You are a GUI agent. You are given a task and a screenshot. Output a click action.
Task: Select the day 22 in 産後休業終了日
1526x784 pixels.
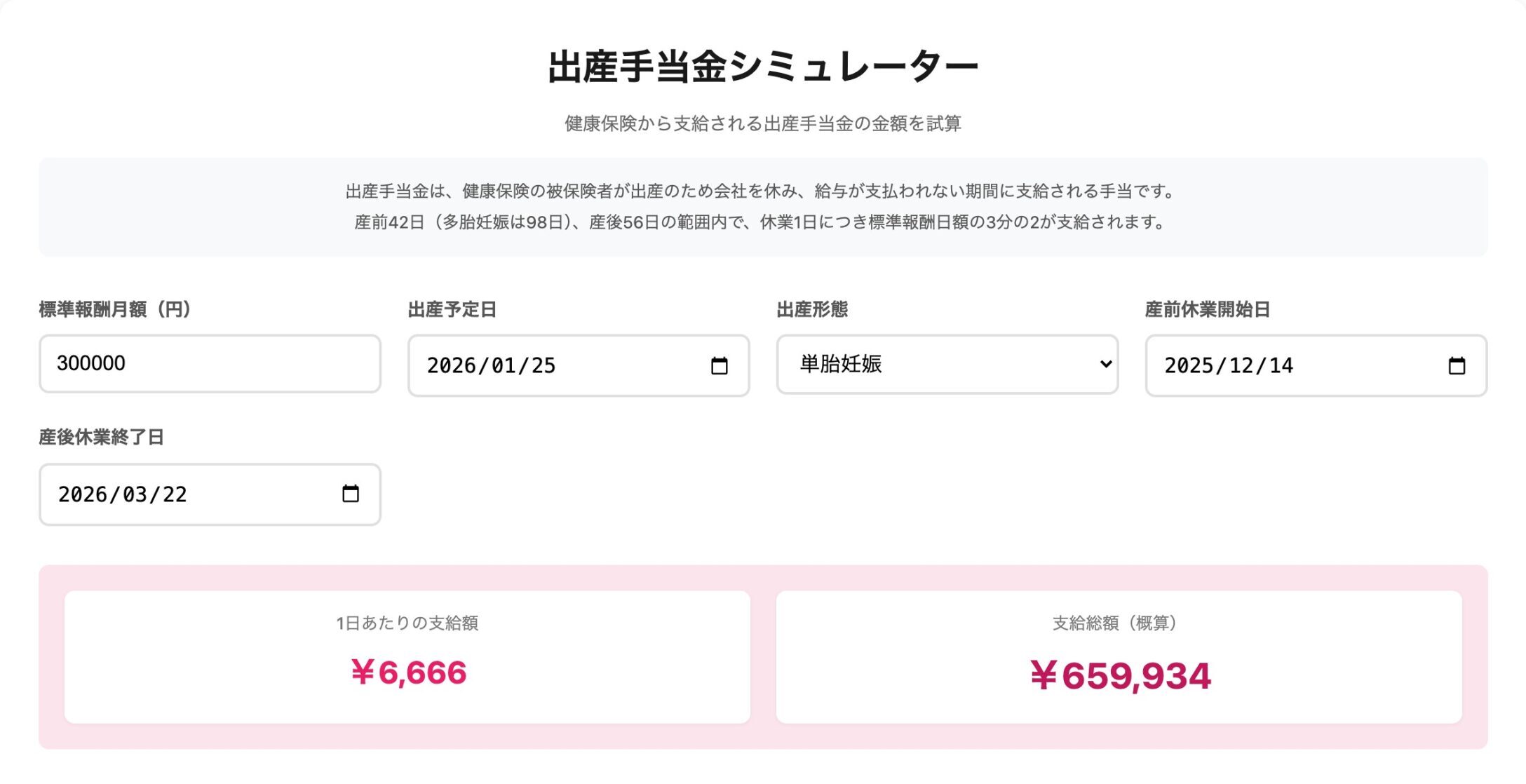(174, 495)
